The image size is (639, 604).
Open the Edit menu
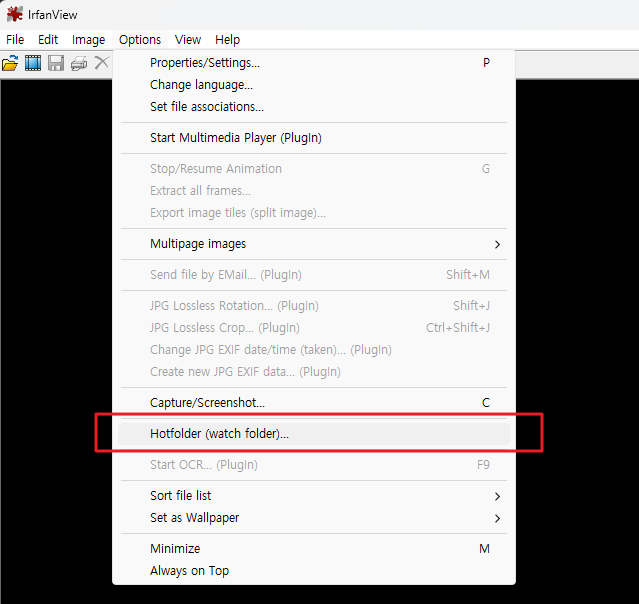pyautogui.click(x=48, y=40)
